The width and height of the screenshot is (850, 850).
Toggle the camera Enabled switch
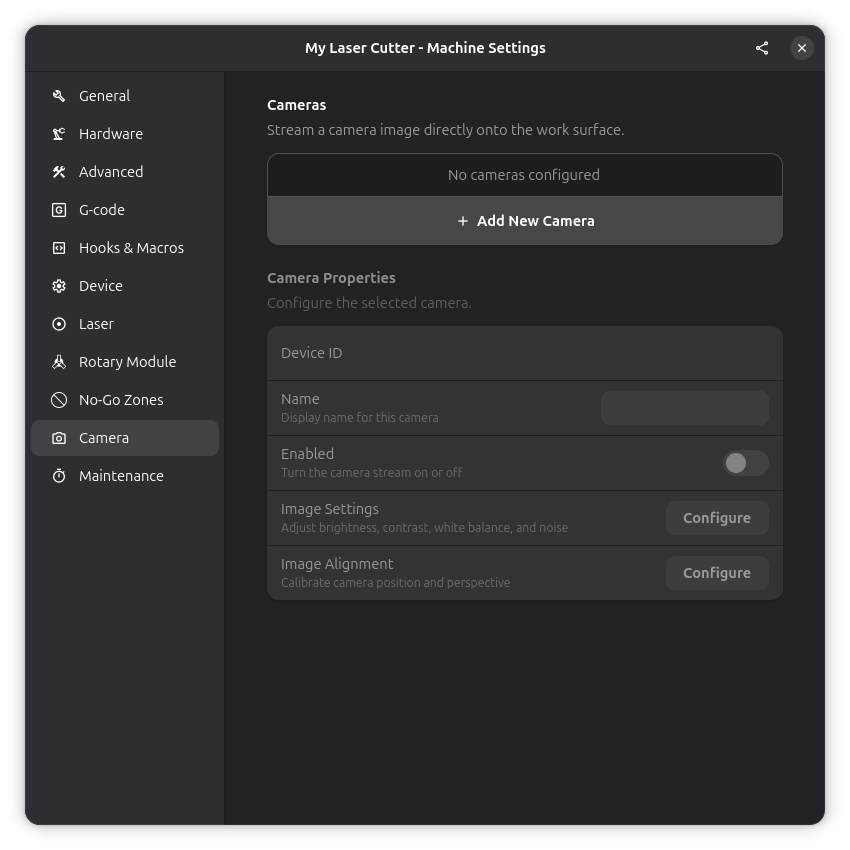point(745,463)
